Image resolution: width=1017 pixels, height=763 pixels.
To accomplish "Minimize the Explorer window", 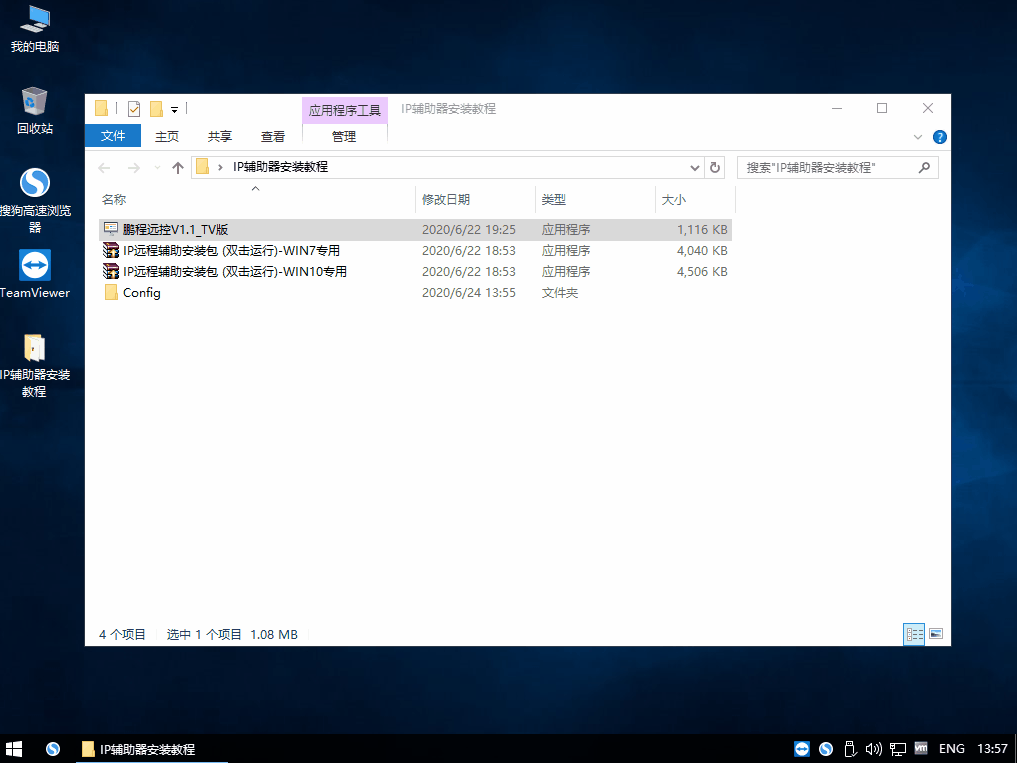I will [837, 108].
